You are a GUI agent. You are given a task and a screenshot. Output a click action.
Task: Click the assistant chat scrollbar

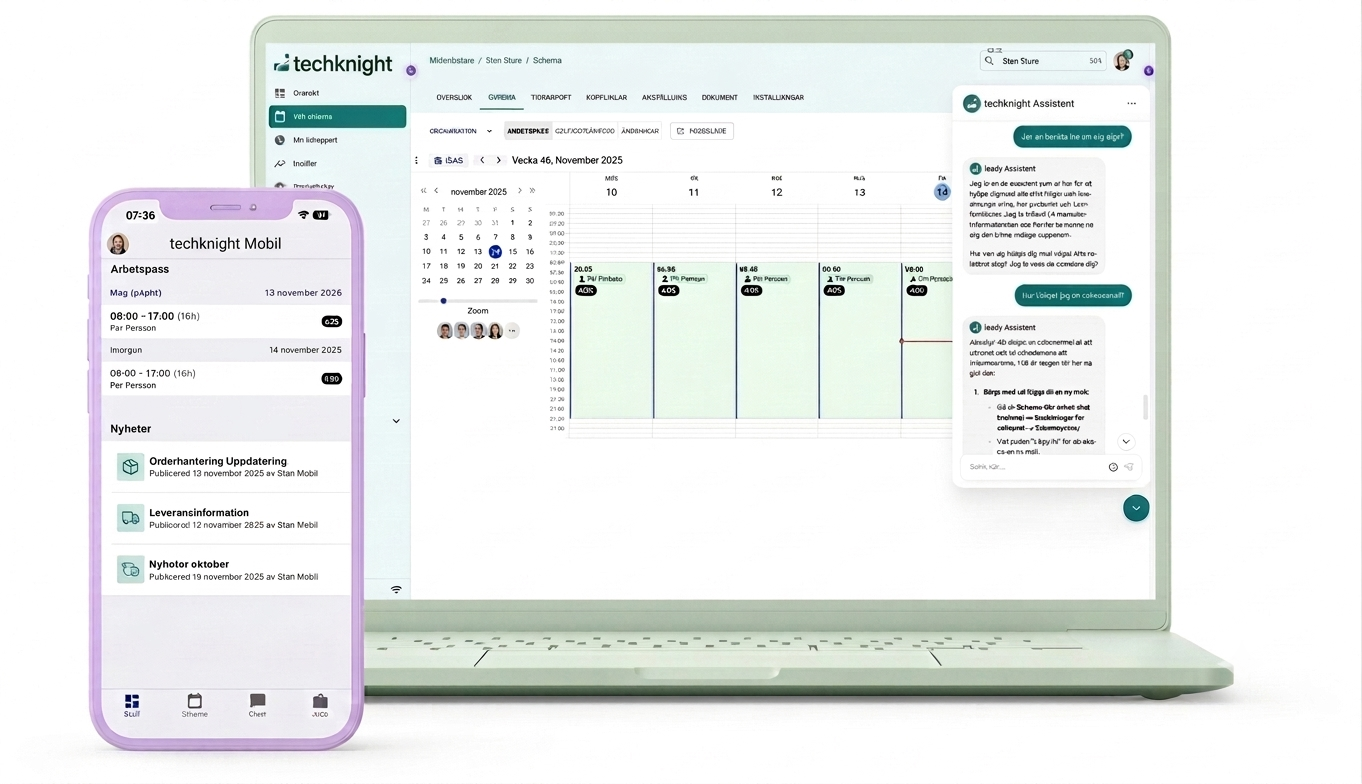1145,407
